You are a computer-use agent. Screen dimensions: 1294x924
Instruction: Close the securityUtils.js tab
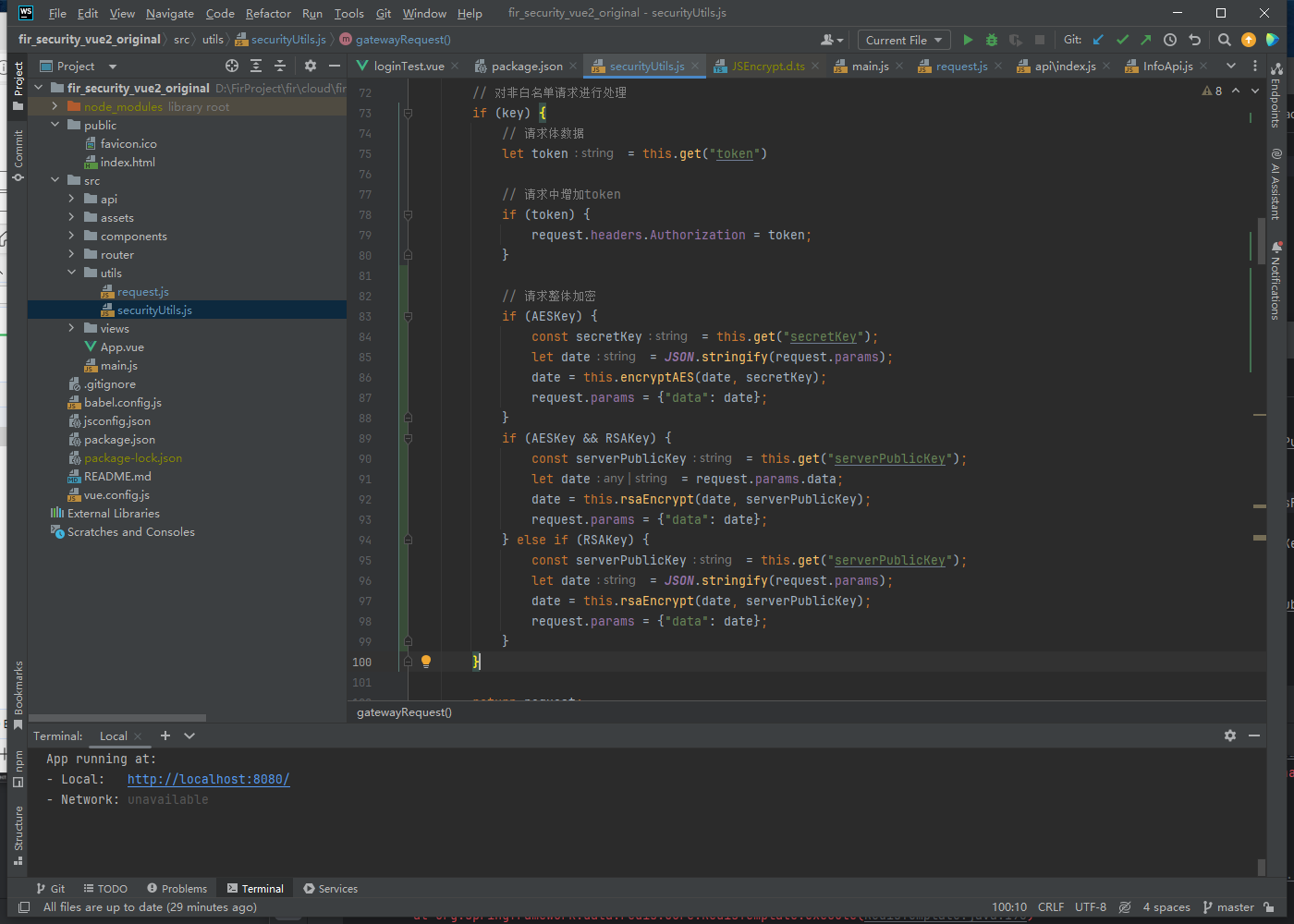click(695, 66)
